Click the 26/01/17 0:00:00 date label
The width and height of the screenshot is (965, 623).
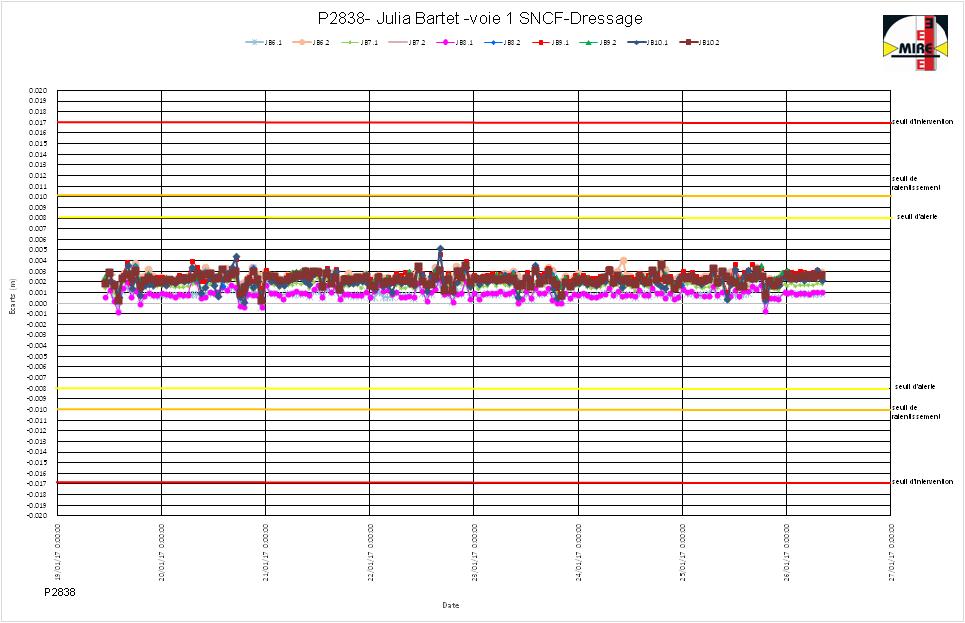pyautogui.click(x=787, y=552)
